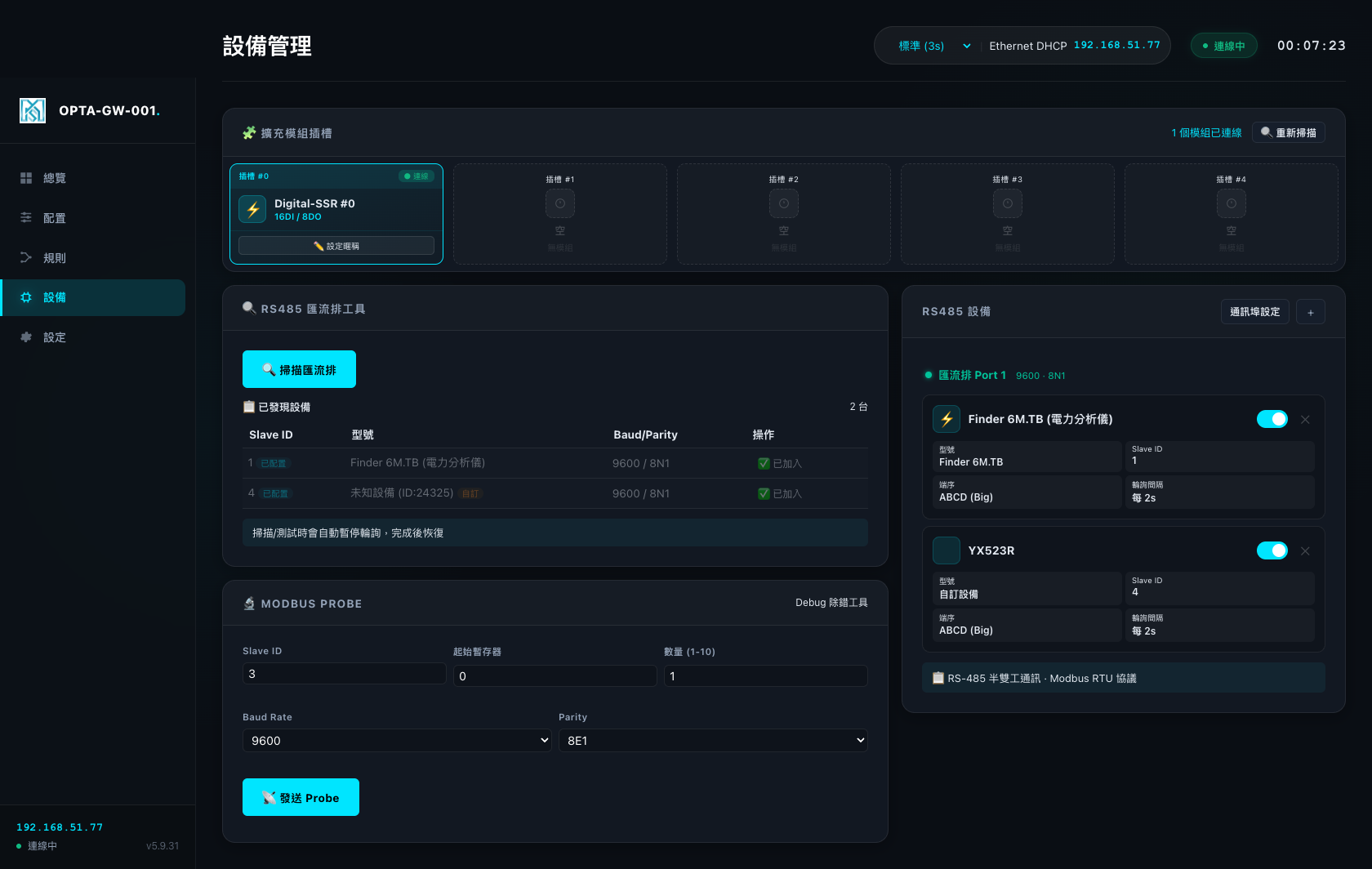Click the Finder 6M.TB card lightning icon
The height and width of the screenshot is (869, 1372).
pos(947,419)
